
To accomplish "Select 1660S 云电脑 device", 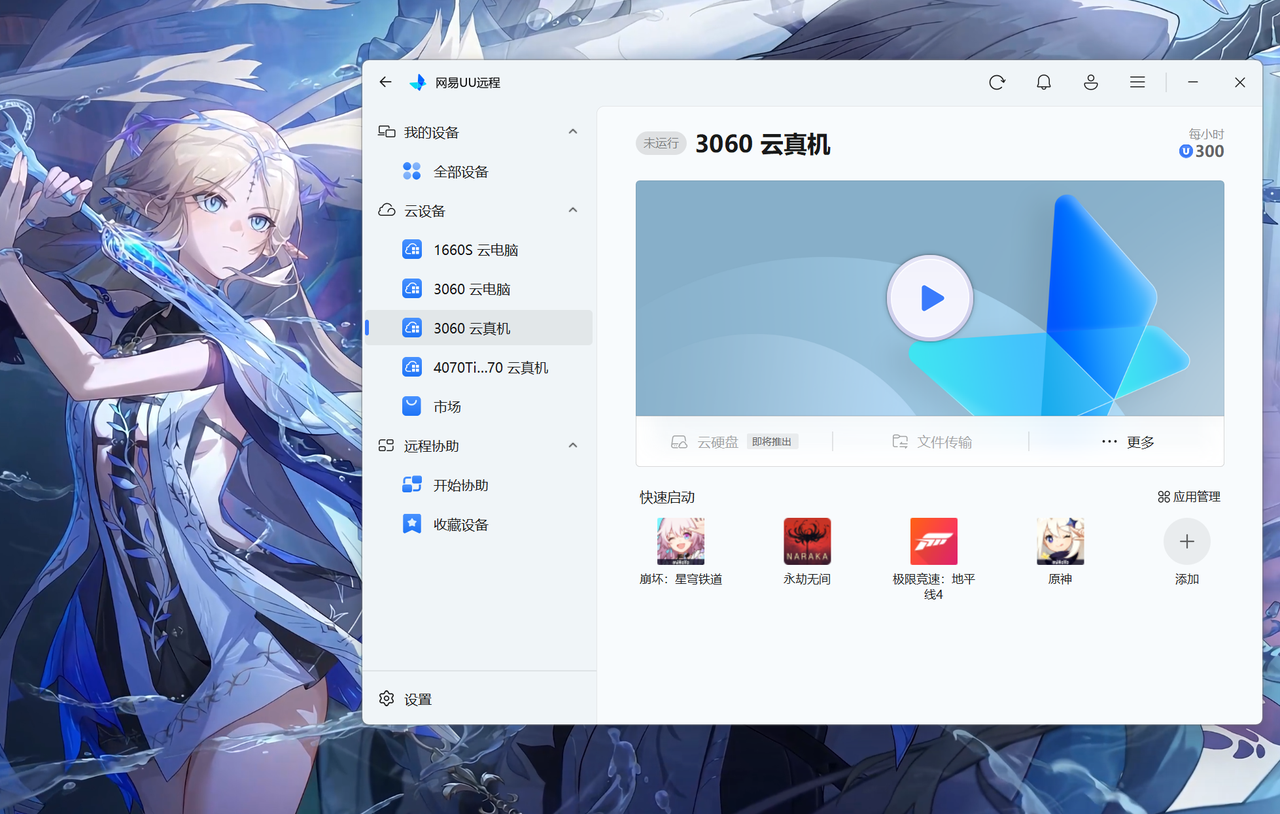I will [x=479, y=249].
